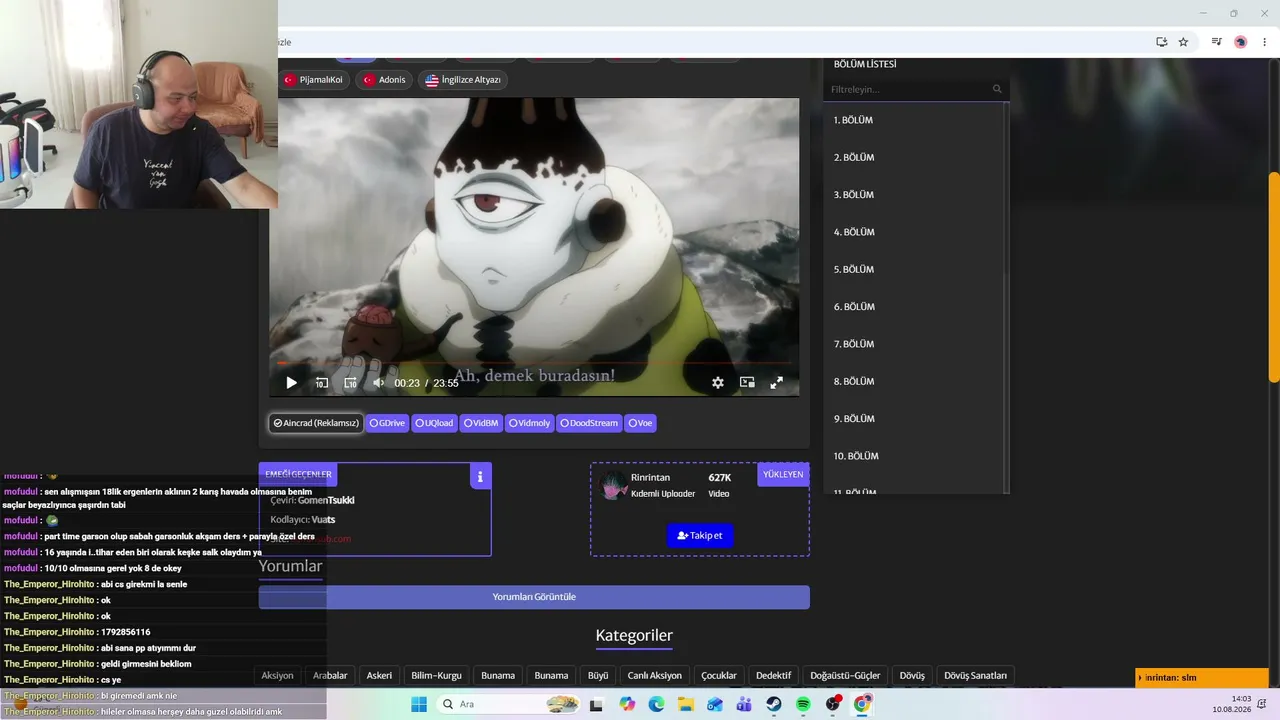Open the Büyü category
This screenshot has height=720, width=1280.
click(598, 675)
